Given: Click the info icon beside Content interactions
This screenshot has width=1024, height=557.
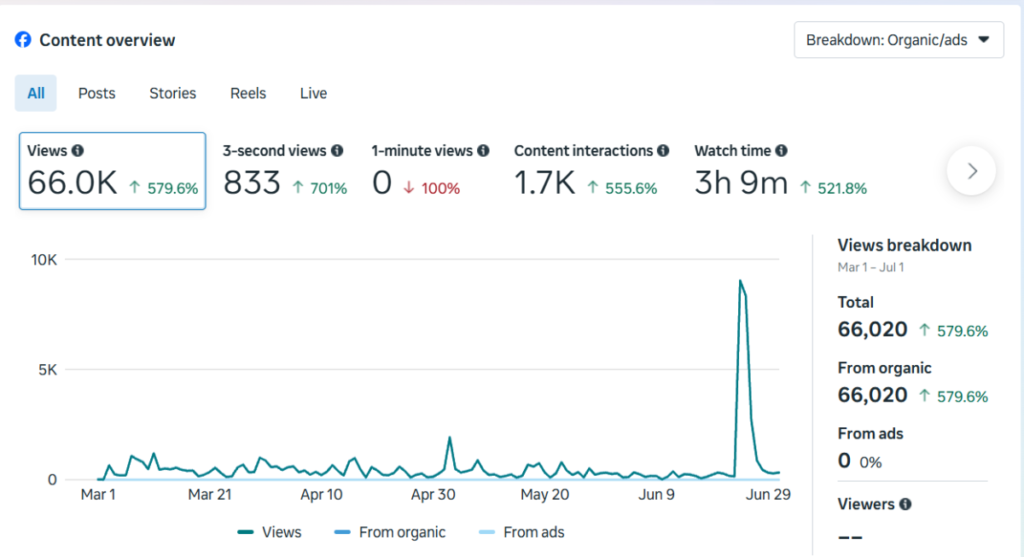Looking at the screenshot, I should click(663, 151).
